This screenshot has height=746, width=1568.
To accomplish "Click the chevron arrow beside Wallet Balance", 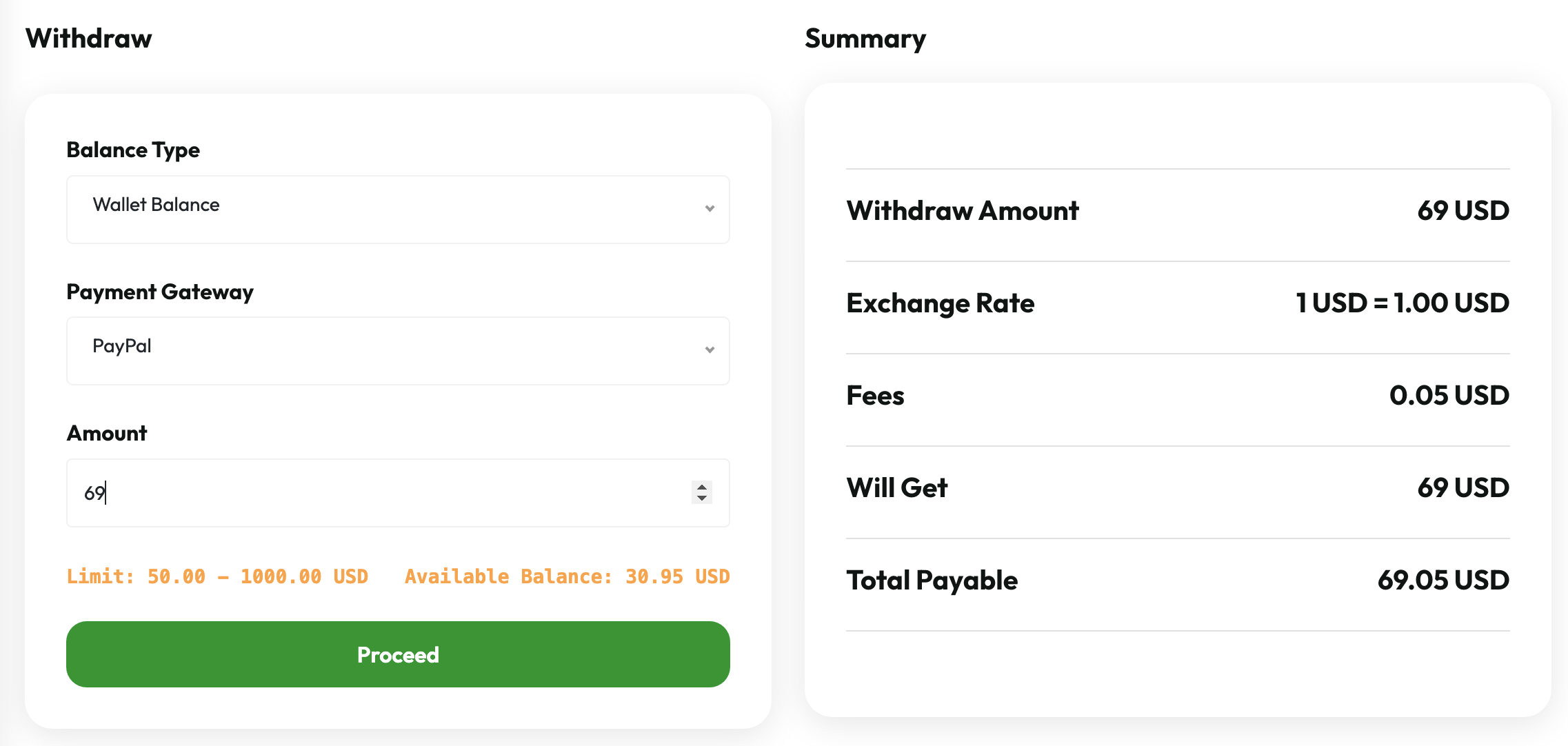I will click(x=710, y=209).
